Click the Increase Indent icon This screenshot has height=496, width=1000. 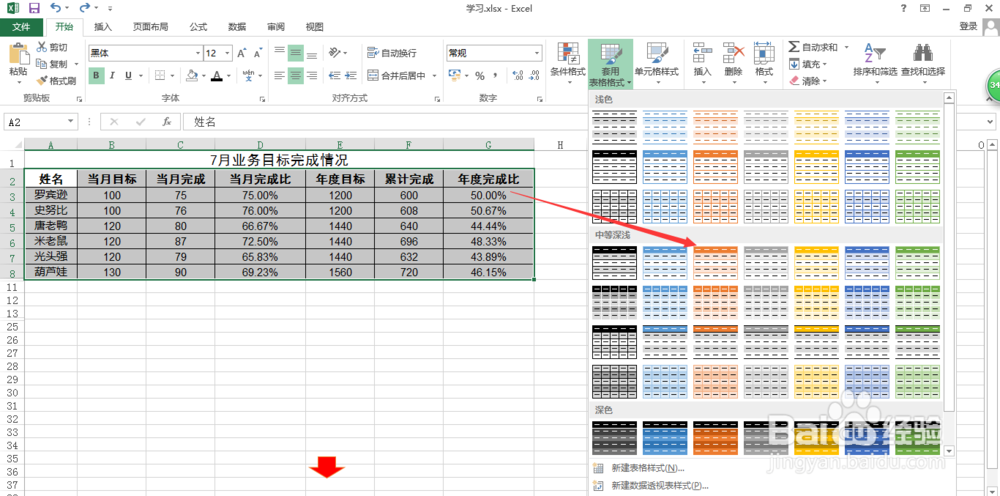click(x=352, y=76)
